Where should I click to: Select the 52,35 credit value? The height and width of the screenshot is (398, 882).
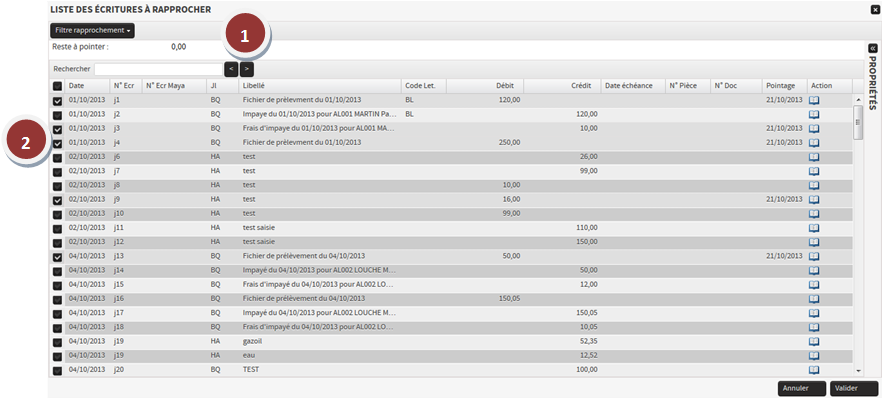(x=588, y=341)
